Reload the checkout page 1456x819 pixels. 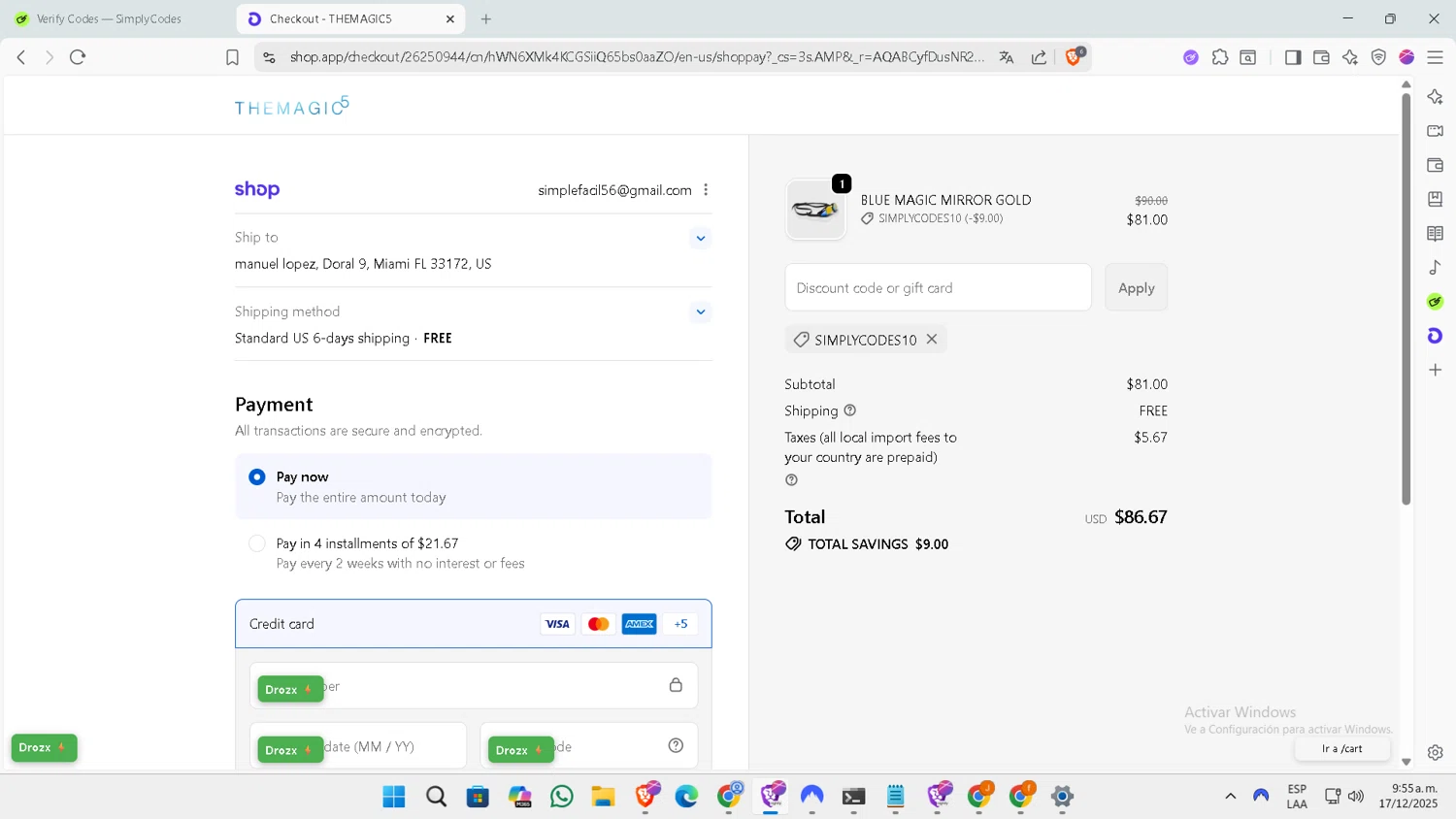pyautogui.click(x=78, y=57)
